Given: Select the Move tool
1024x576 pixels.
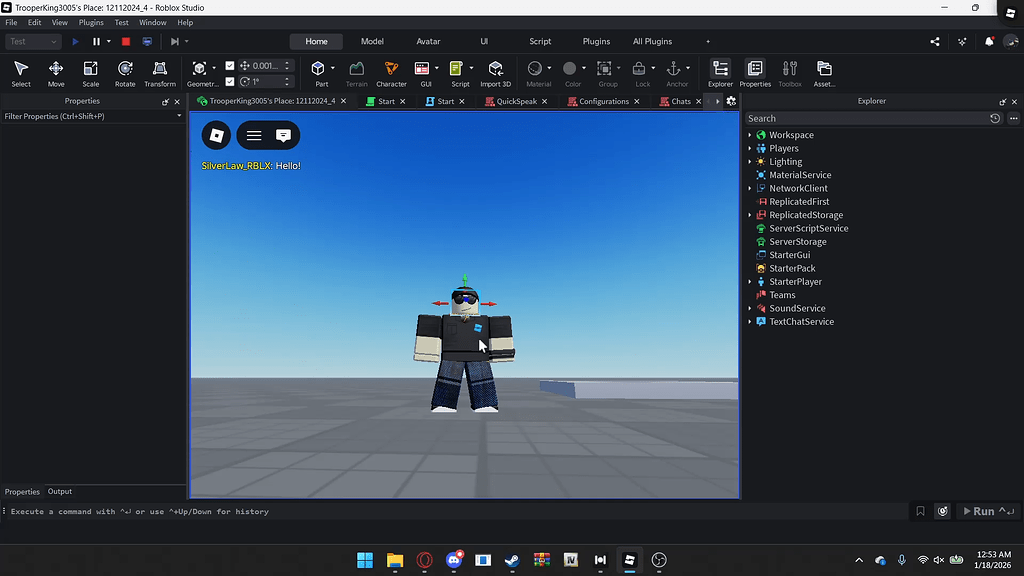Looking at the screenshot, I should (56, 70).
